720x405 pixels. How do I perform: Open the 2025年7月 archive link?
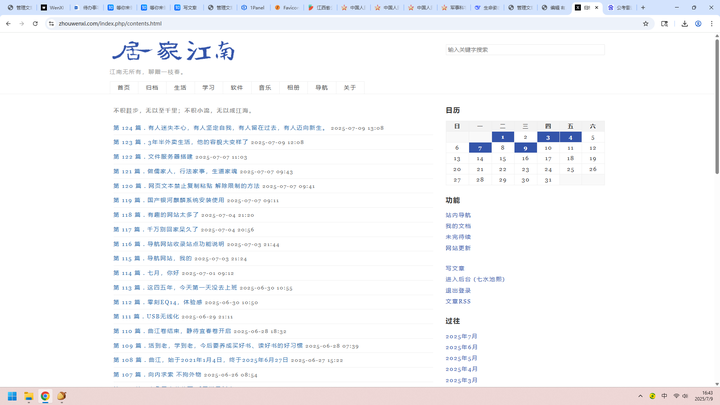pos(461,336)
